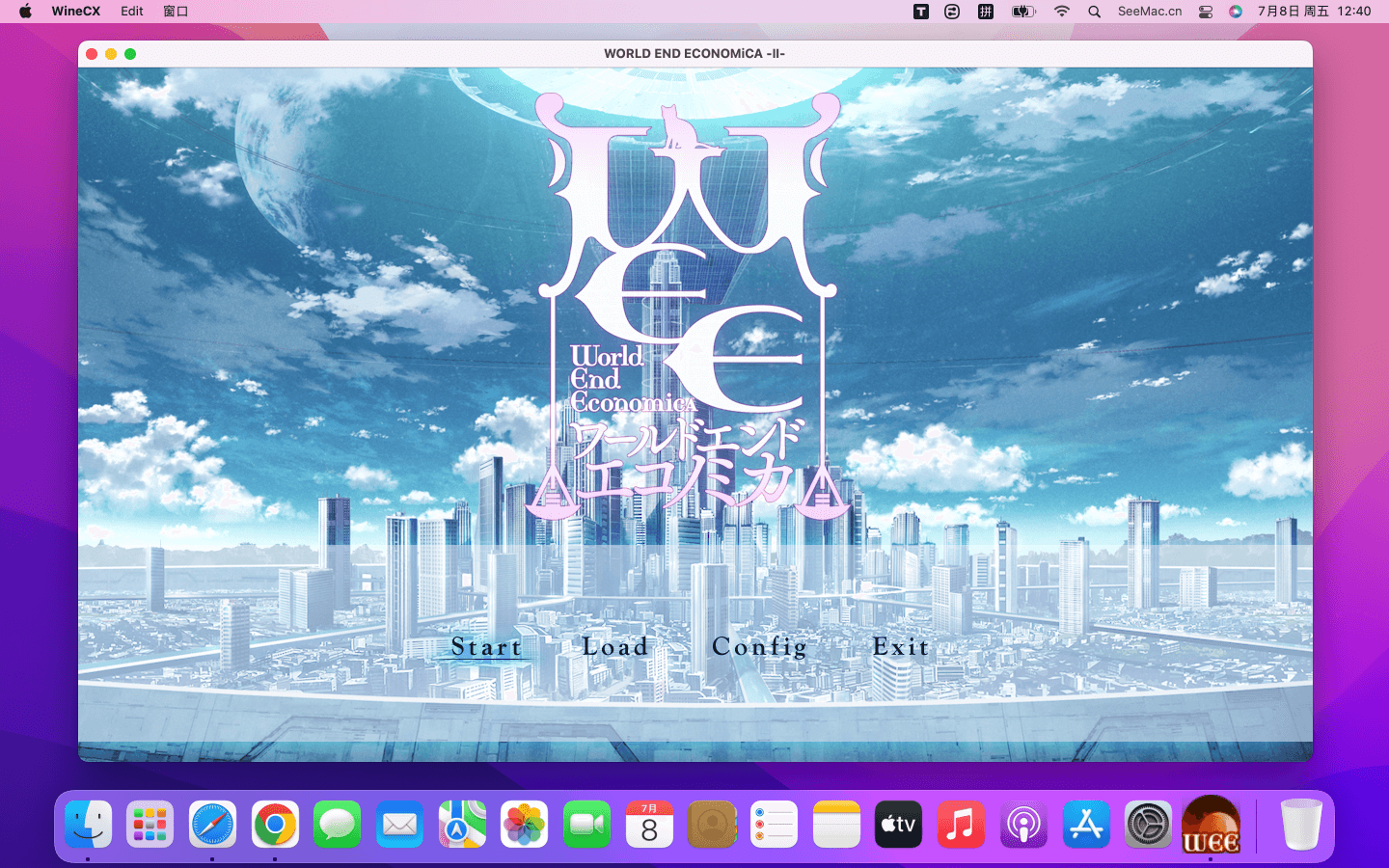Image resolution: width=1389 pixels, height=868 pixels.
Task: Open the WineCX application menu
Action: click(x=75, y=12)
